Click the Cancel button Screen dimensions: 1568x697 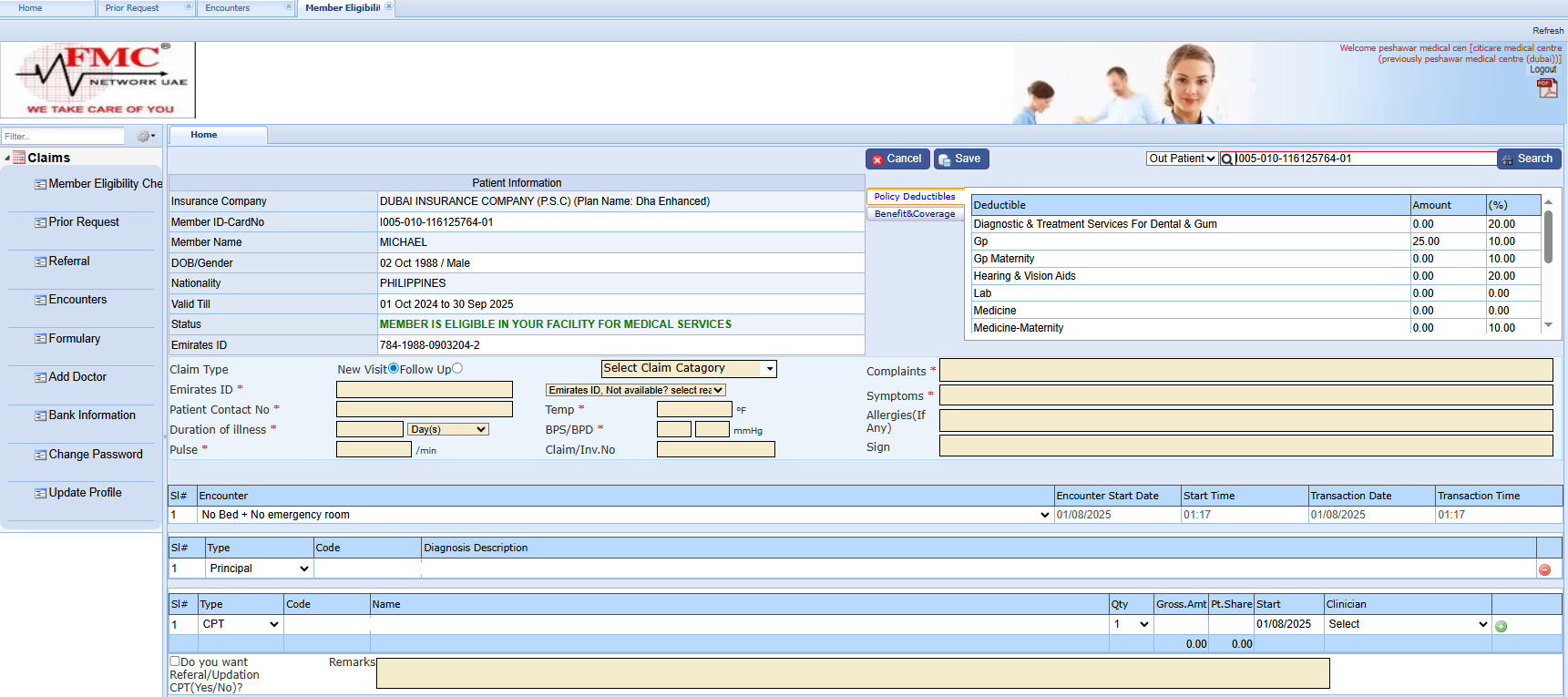tap(897, 159)
